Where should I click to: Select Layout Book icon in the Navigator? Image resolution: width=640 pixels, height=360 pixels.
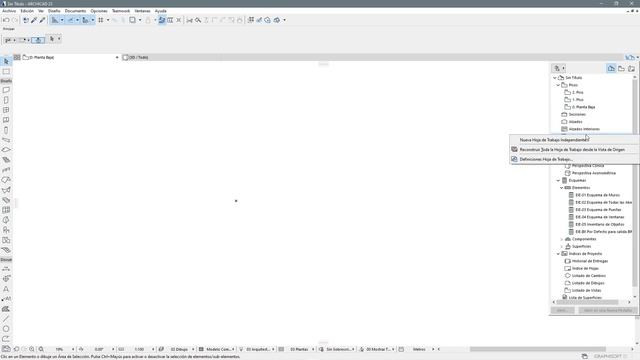point(631,69)
